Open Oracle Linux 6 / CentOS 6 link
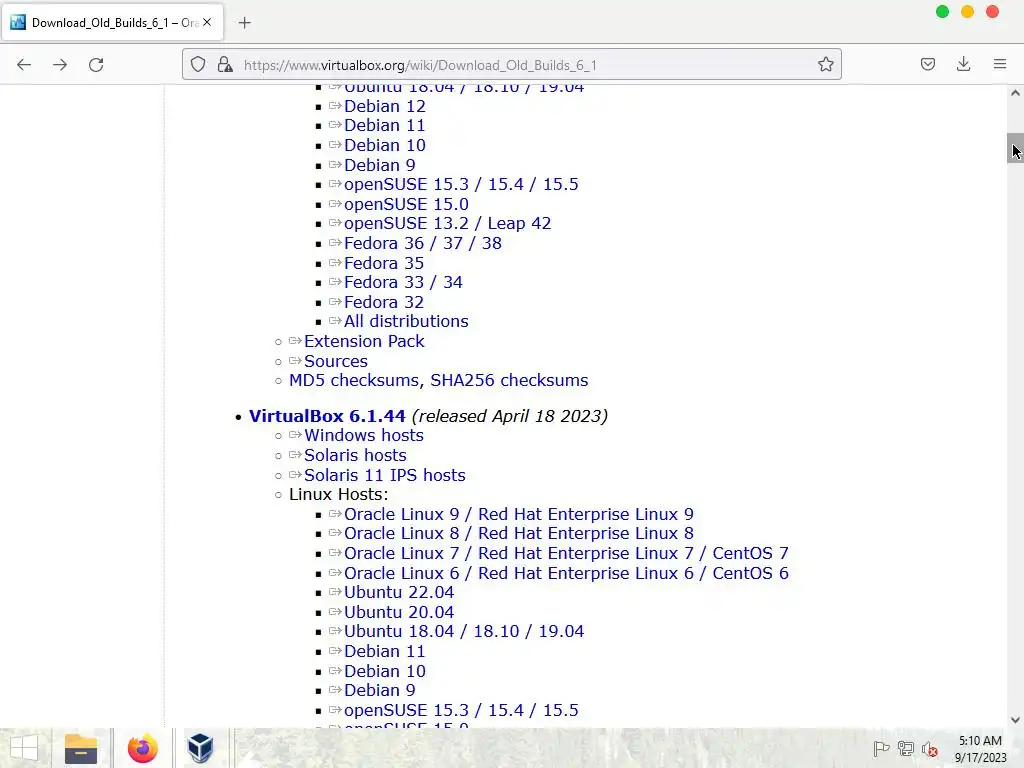This screenshot has height=768, width=1024. (x=566, y=573)
